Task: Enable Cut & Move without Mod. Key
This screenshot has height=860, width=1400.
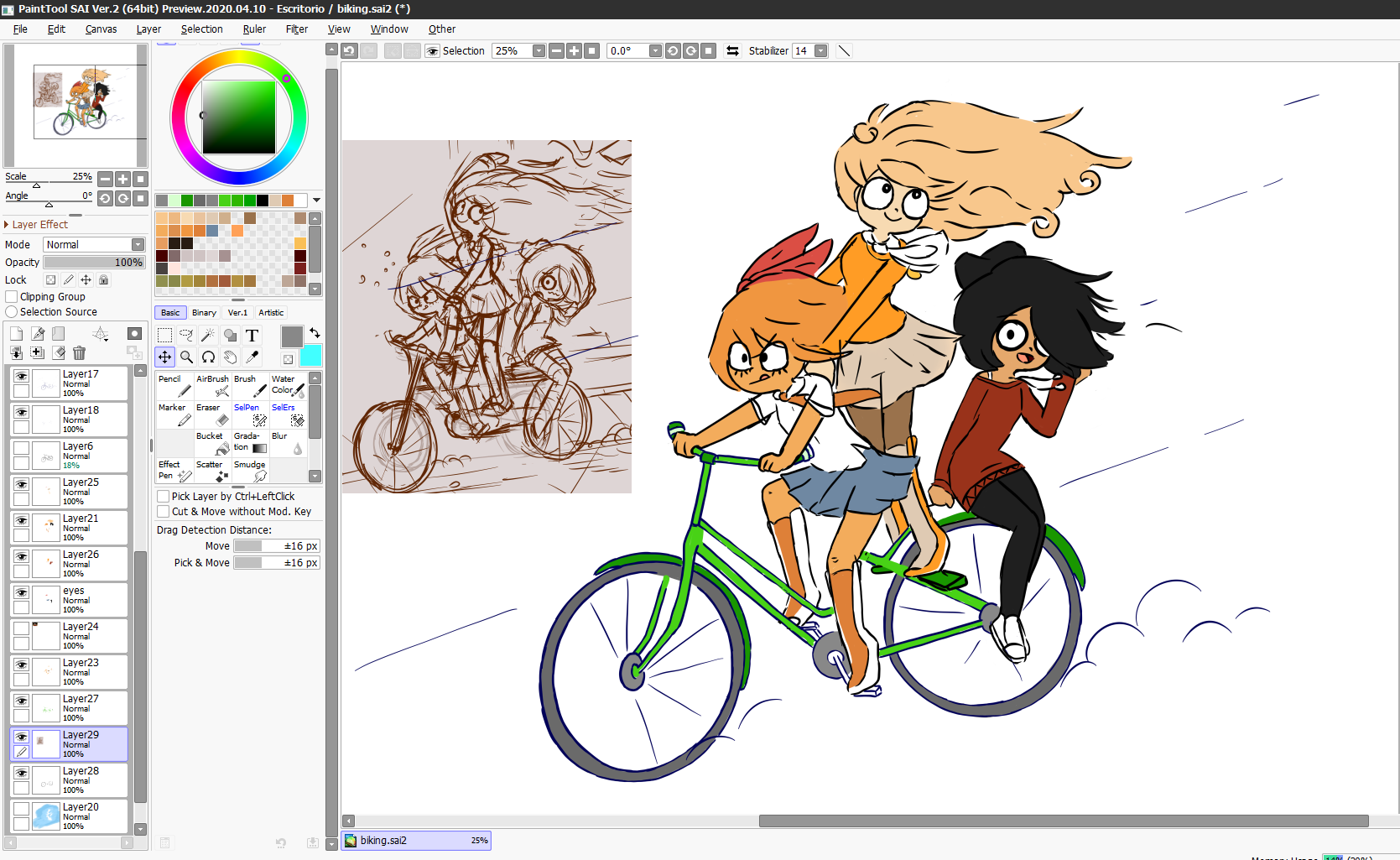Action: (164, 512)
